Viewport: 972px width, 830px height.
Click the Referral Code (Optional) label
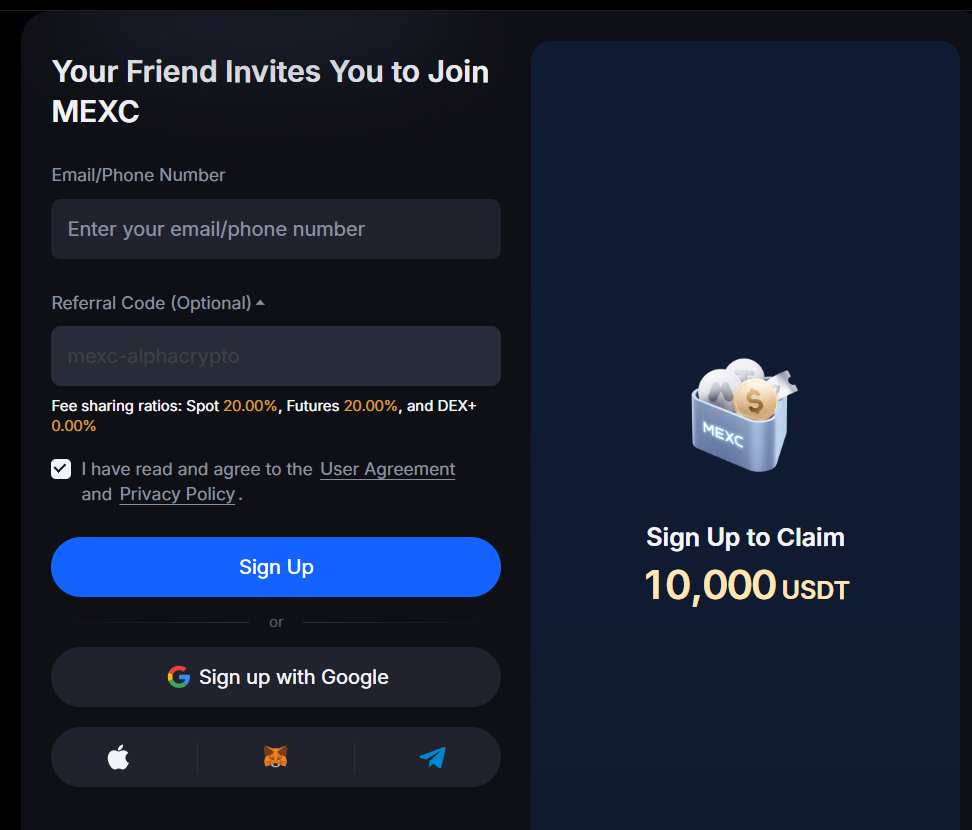[x=151, y=303]
